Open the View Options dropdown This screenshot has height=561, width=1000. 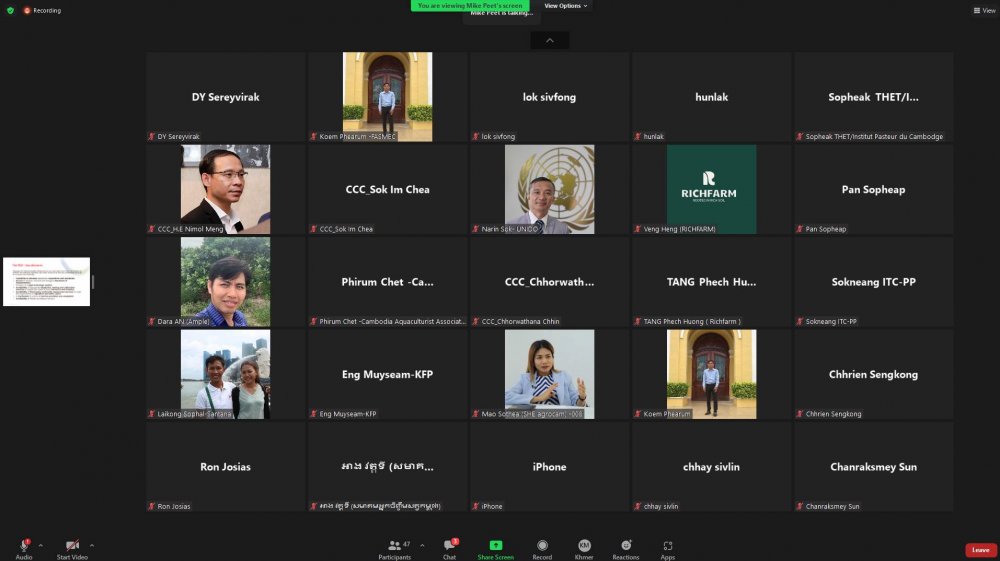566,6
